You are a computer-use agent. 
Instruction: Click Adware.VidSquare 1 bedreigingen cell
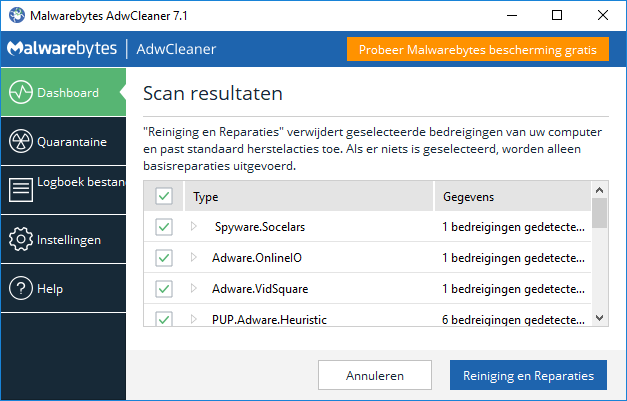click(x=513, y=289)
